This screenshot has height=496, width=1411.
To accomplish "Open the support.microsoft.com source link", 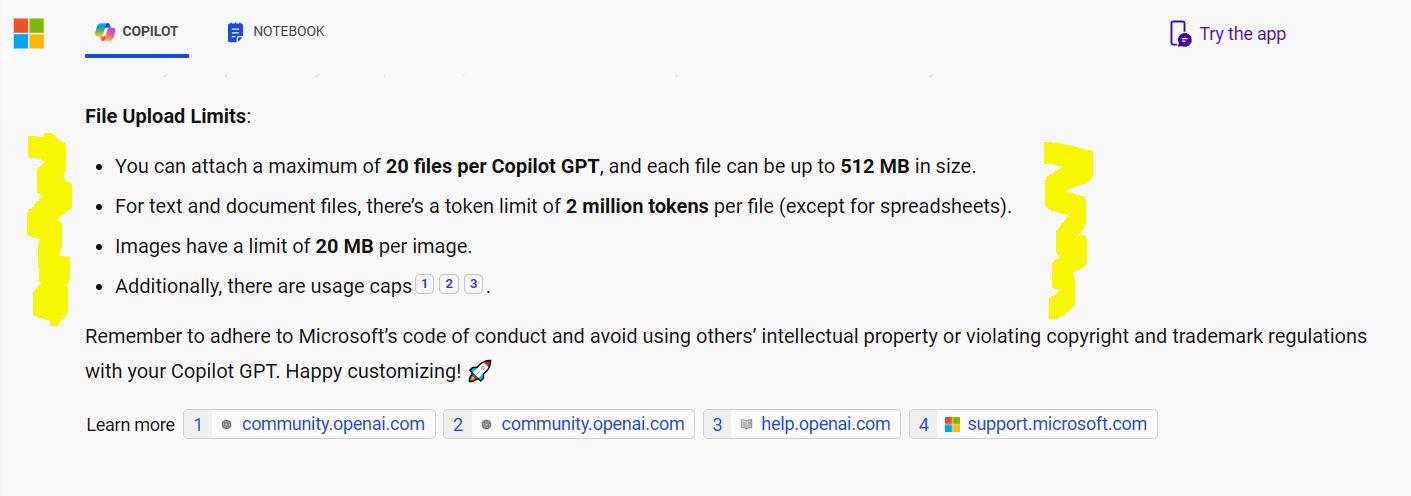I will [1056, 424].
